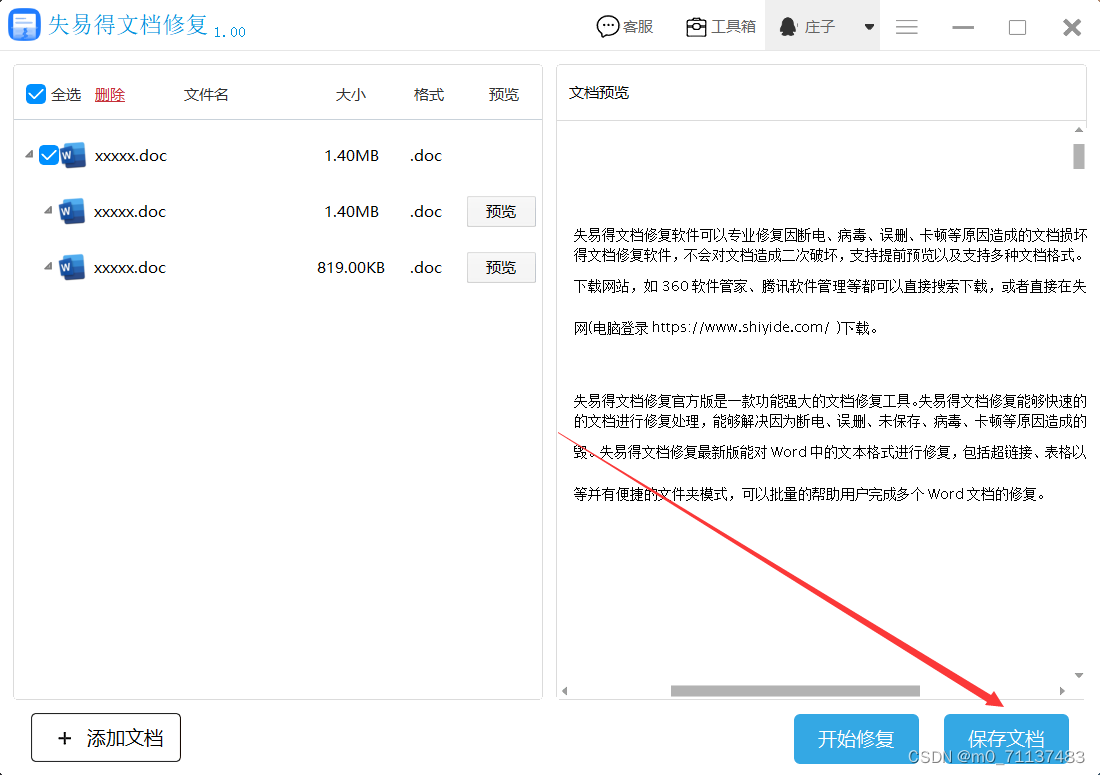Click preview scroll left arrow
The image size is (1100, 775).
564,691
